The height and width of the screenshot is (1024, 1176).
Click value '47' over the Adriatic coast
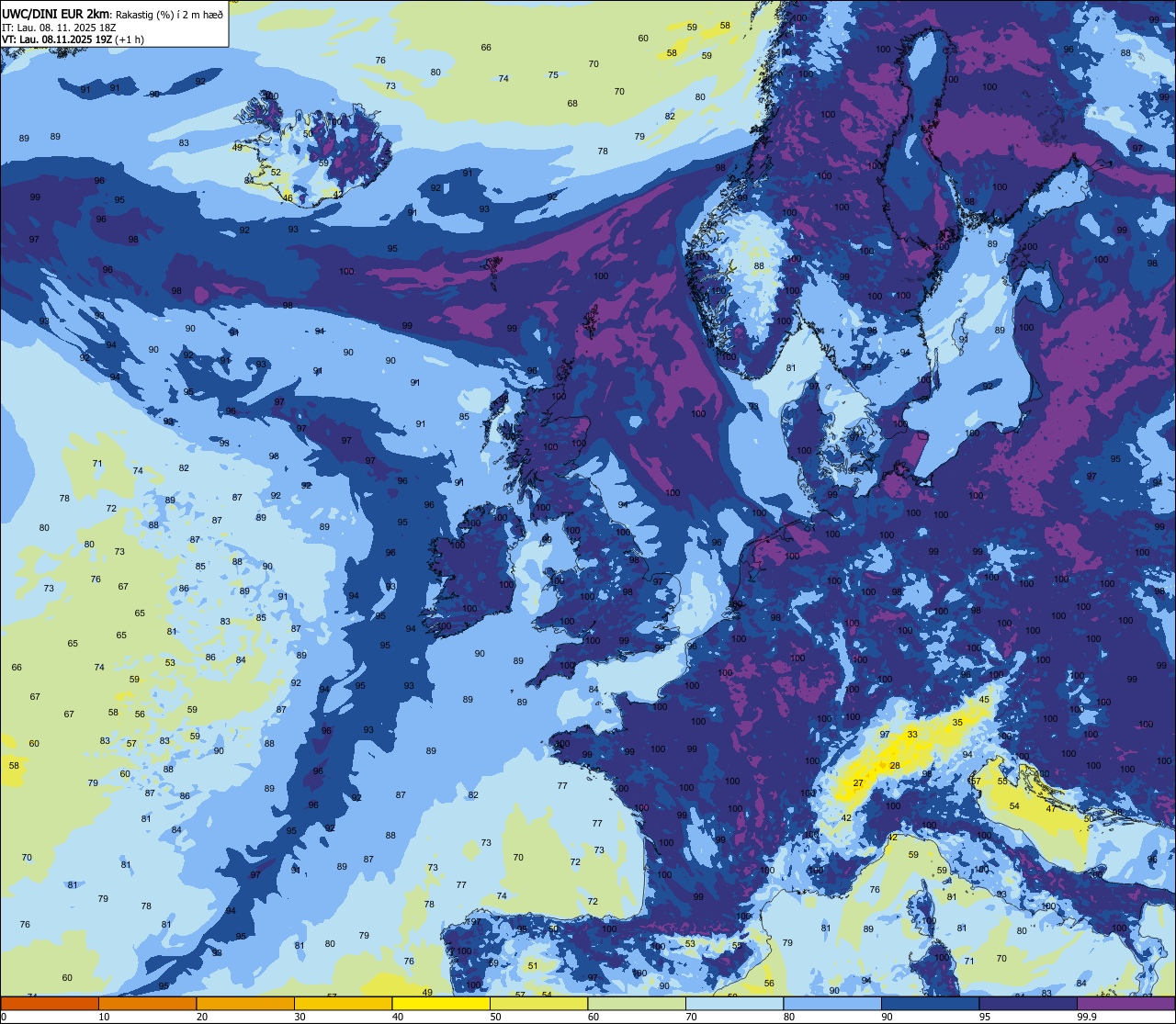(x=1051, y=808)
